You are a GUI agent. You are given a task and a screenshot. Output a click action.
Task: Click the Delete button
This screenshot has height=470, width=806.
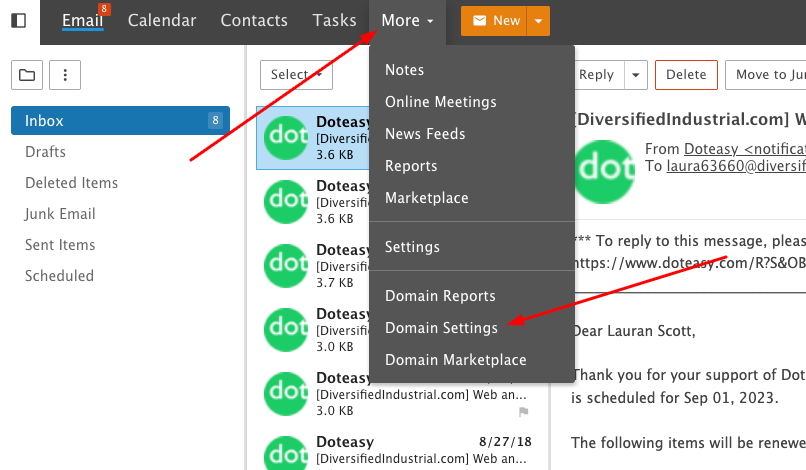[686, 74]
